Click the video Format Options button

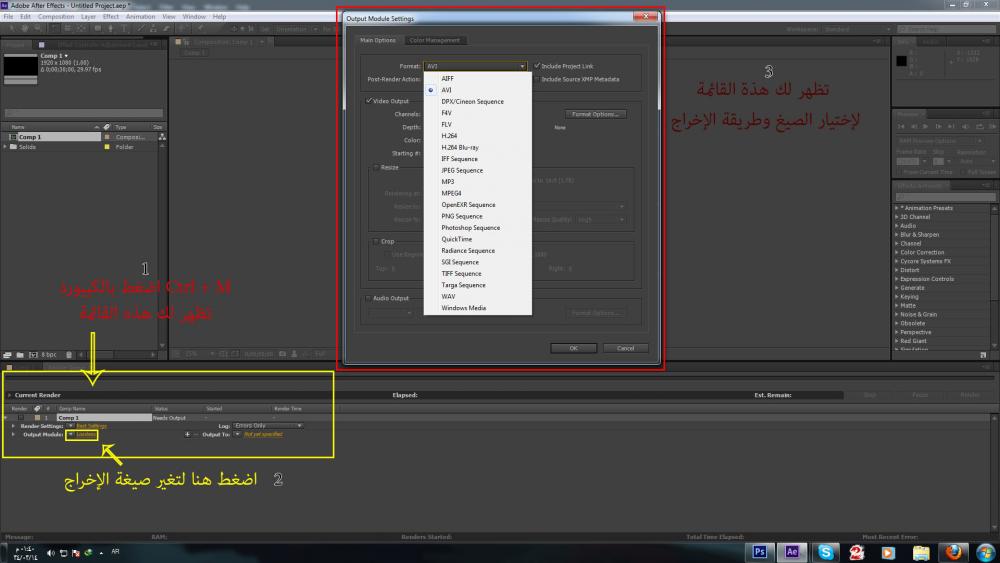(595, 114)
